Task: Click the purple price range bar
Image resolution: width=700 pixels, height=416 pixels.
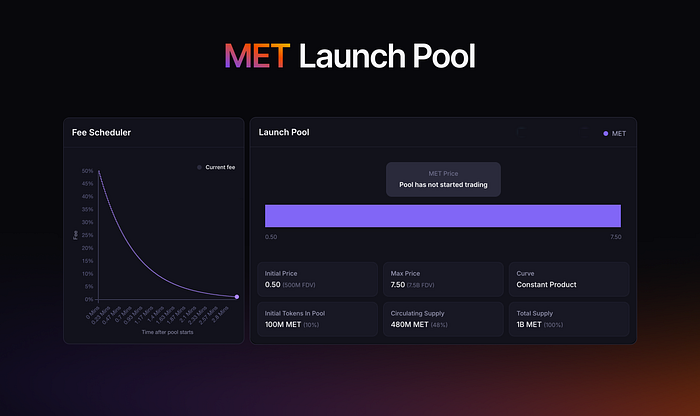Action: click(x=442, y=215)
